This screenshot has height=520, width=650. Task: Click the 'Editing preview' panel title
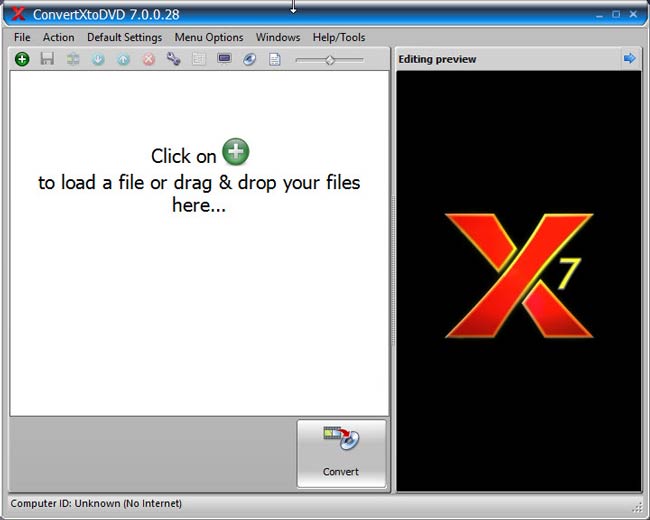tap(437, 59)
